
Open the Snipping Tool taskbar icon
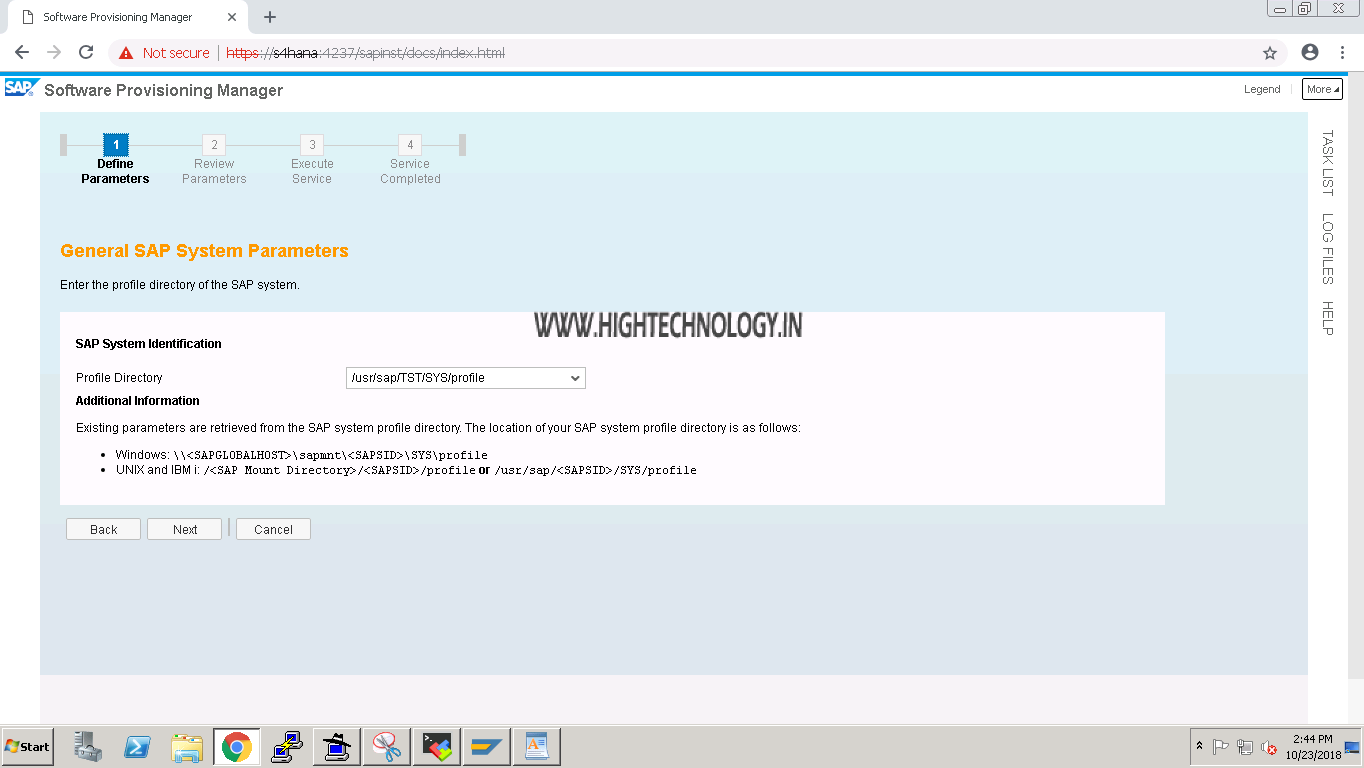click(x=387, y=747)
